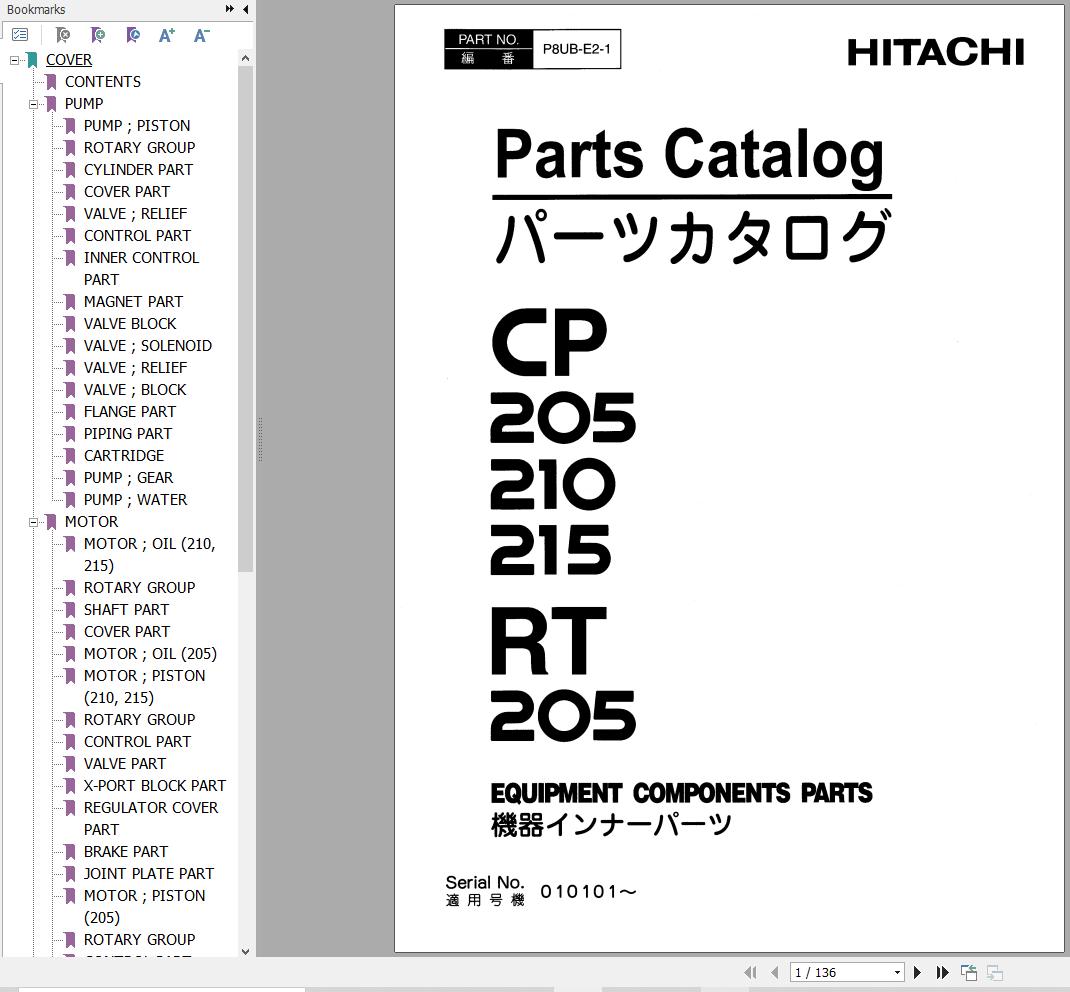1070x992 pixels.
Task: Open ROTARY GROUP bookmark under PUMP ; PISTON
Action: pyautogui.click(x=139, y=147)
